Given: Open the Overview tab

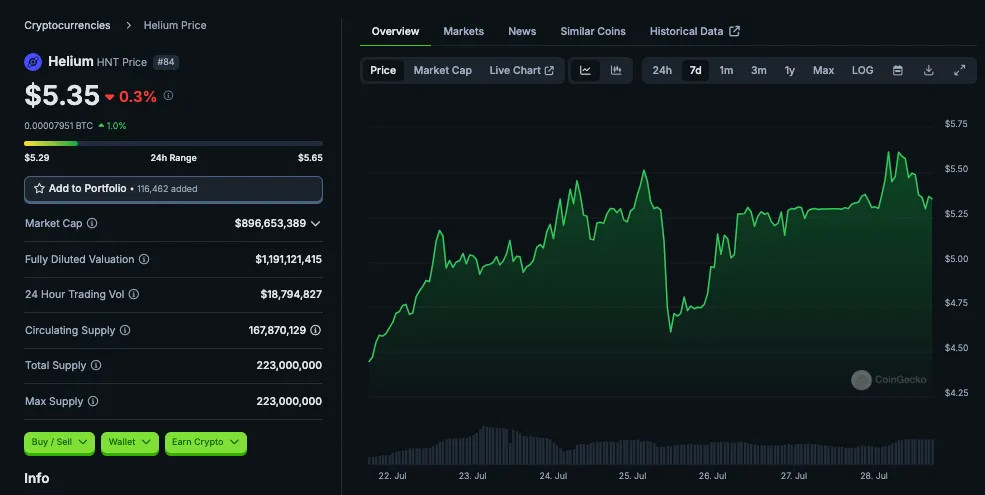Looking at the screenshot, I should coord(395,31).
